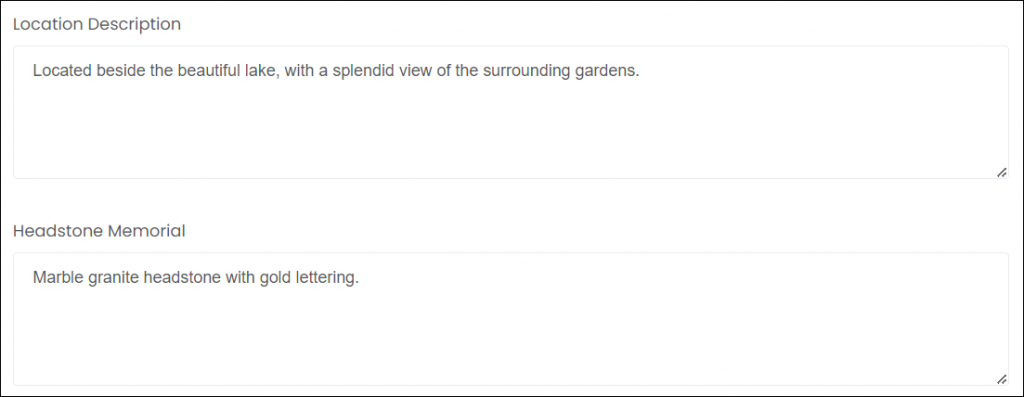
Task: Place cursor on the word "Located"
Action: pyautogui.click(x=62, y=71)
